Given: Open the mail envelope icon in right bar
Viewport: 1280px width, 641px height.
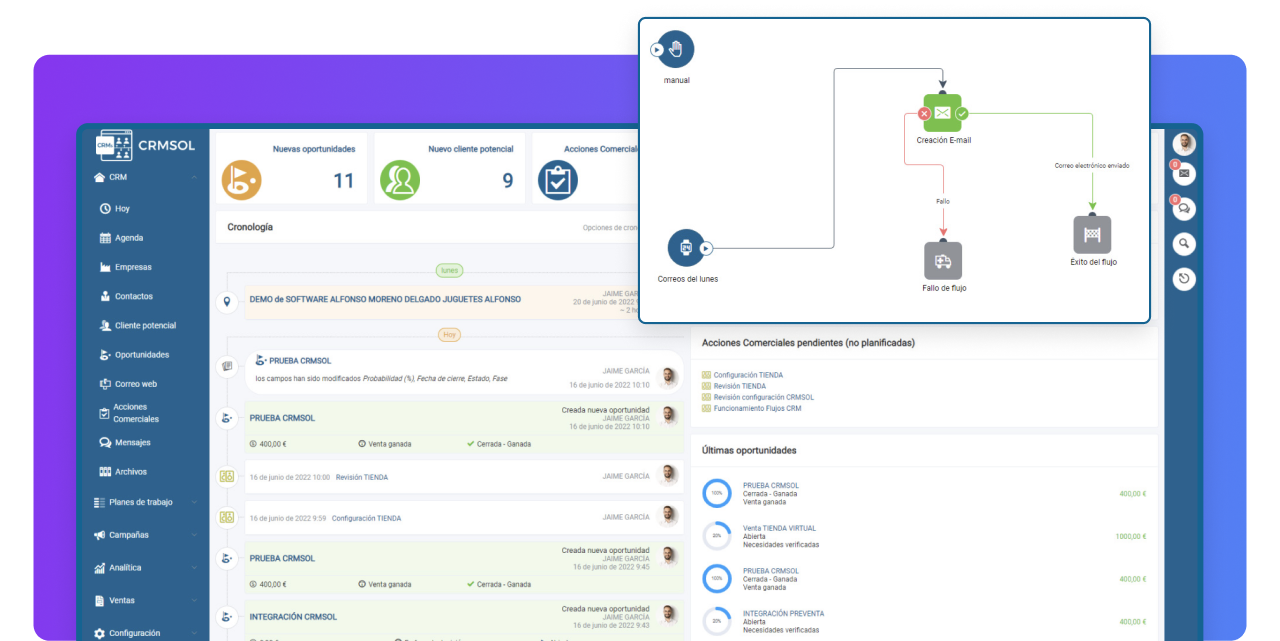Looking at the screenshot, I should click(1185, 174).
